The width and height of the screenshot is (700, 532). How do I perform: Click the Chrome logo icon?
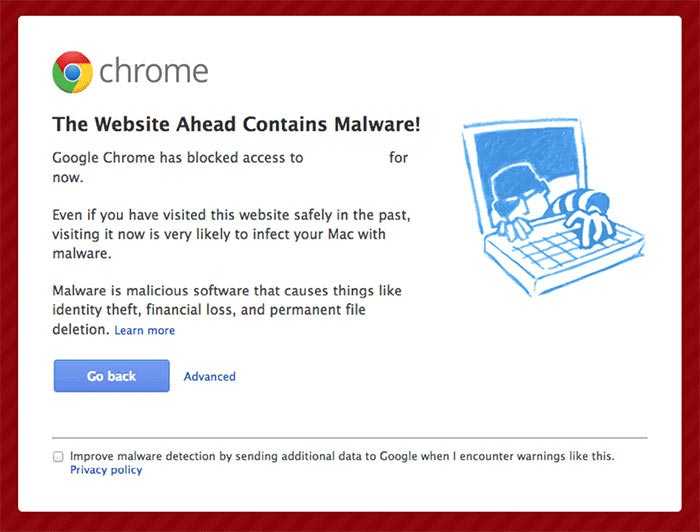(72, 72)
